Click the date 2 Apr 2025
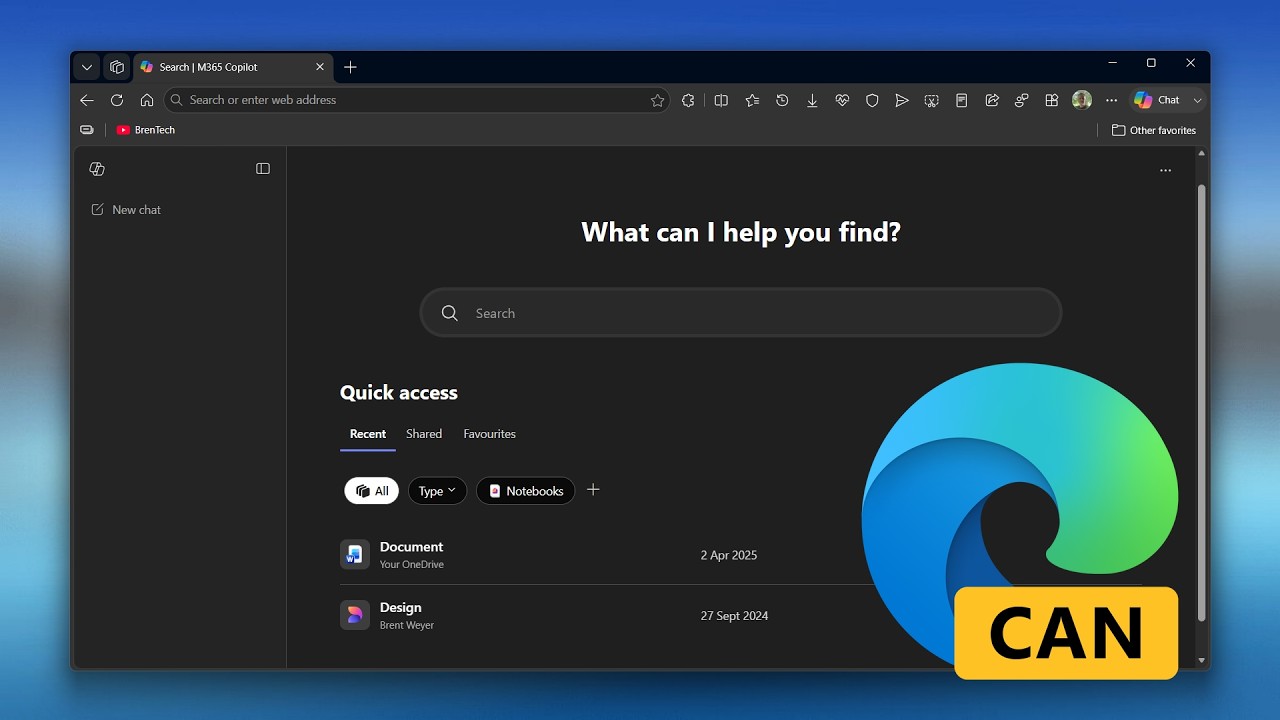 (x=729, y=555)
